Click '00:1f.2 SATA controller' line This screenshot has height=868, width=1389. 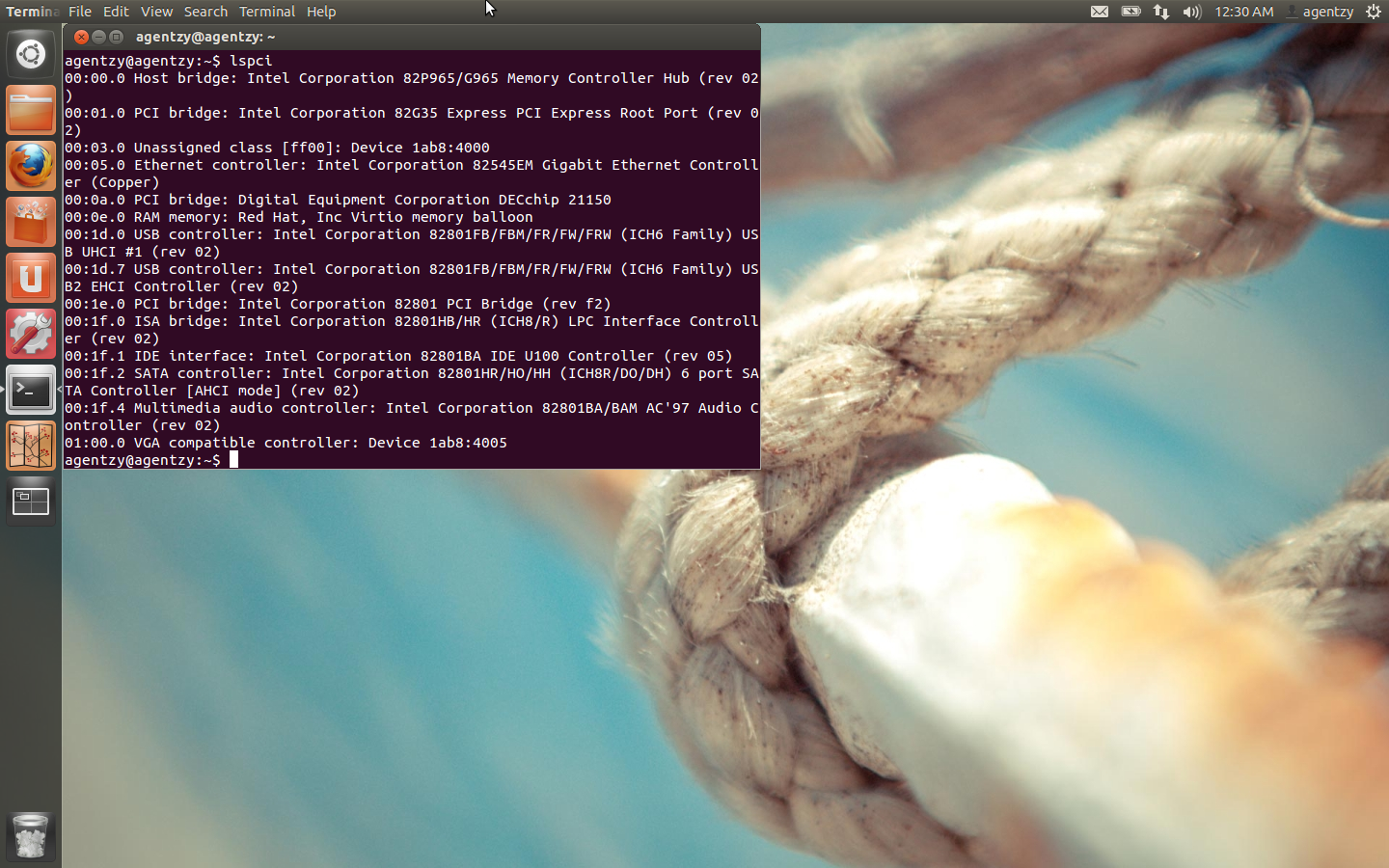click(412, 382)
